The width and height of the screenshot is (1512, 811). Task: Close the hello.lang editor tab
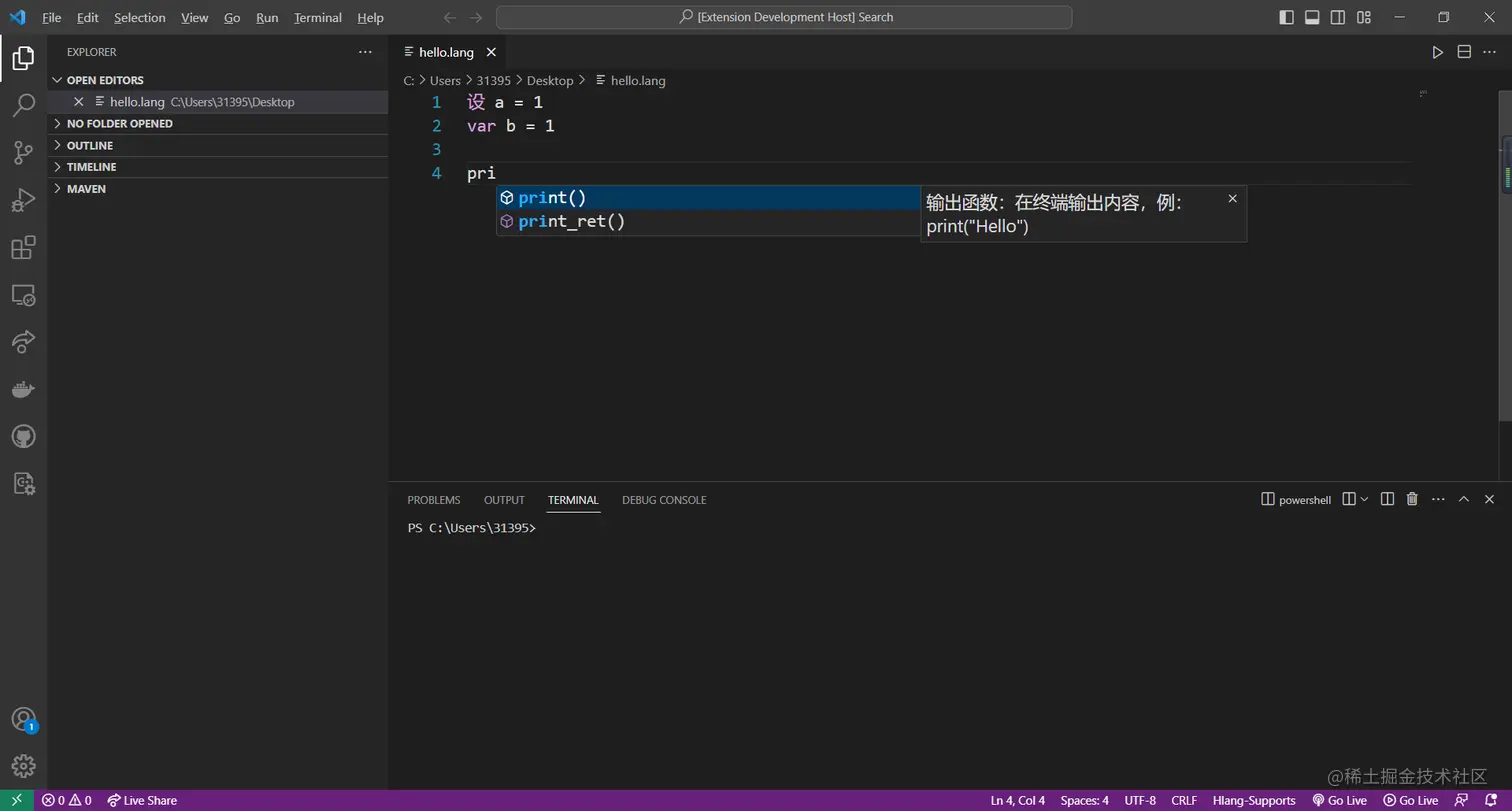491,52
